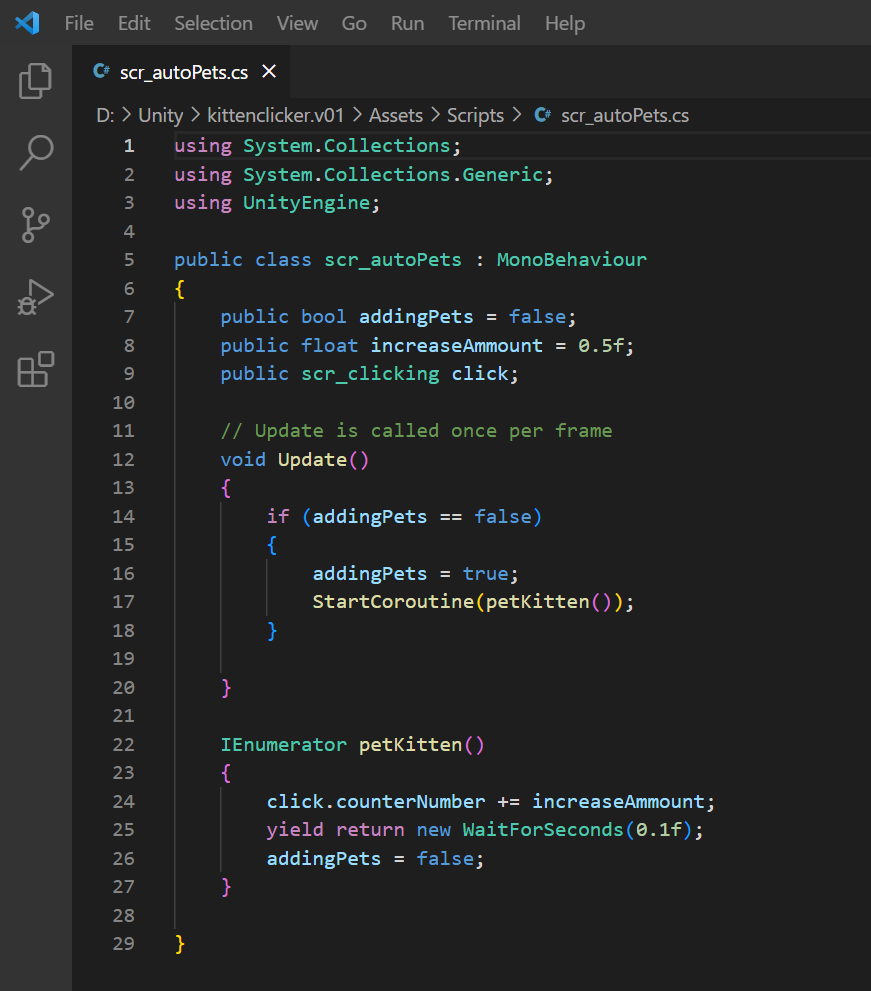Open the Edit menu
The width and height of the screenshot is (871, 991).
click(x=134, y=23)
